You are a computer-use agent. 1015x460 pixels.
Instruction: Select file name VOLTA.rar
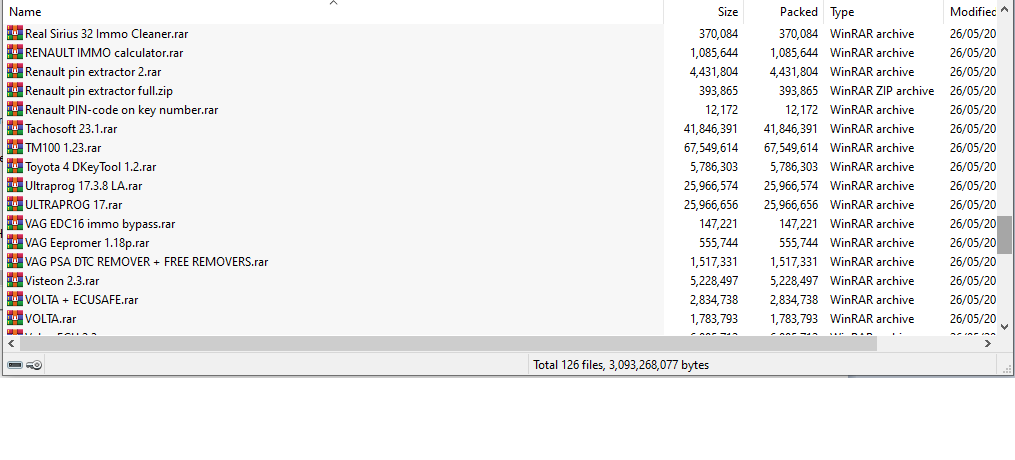[50, 319]
